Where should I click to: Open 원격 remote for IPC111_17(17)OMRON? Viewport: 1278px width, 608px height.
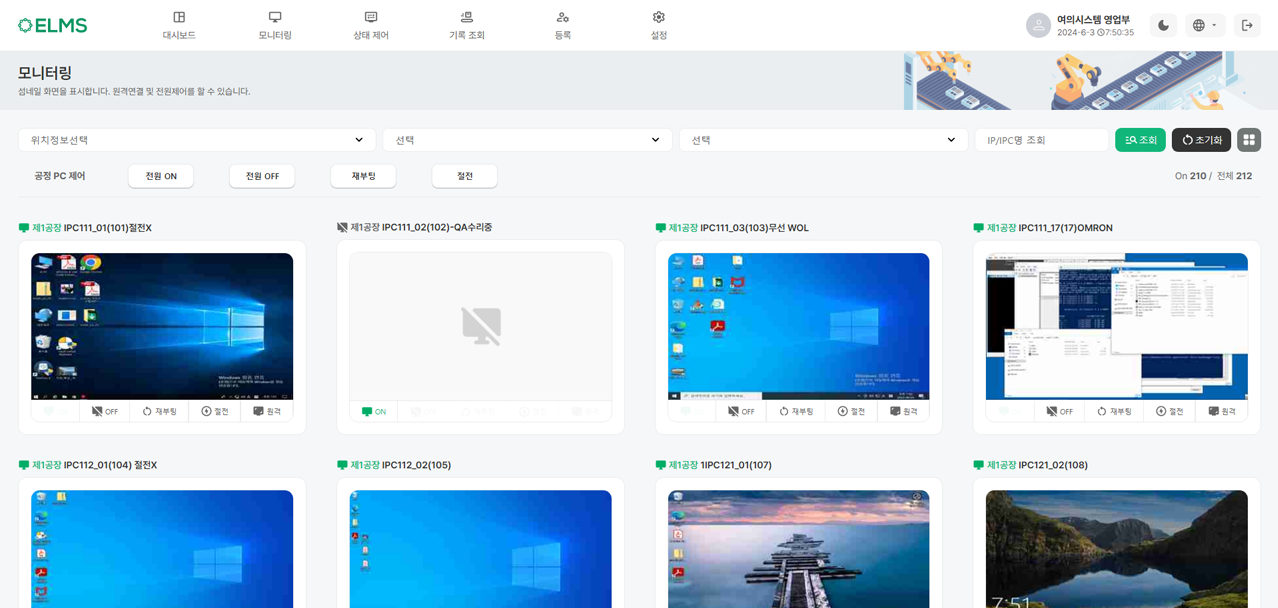tap(1221, 411)
